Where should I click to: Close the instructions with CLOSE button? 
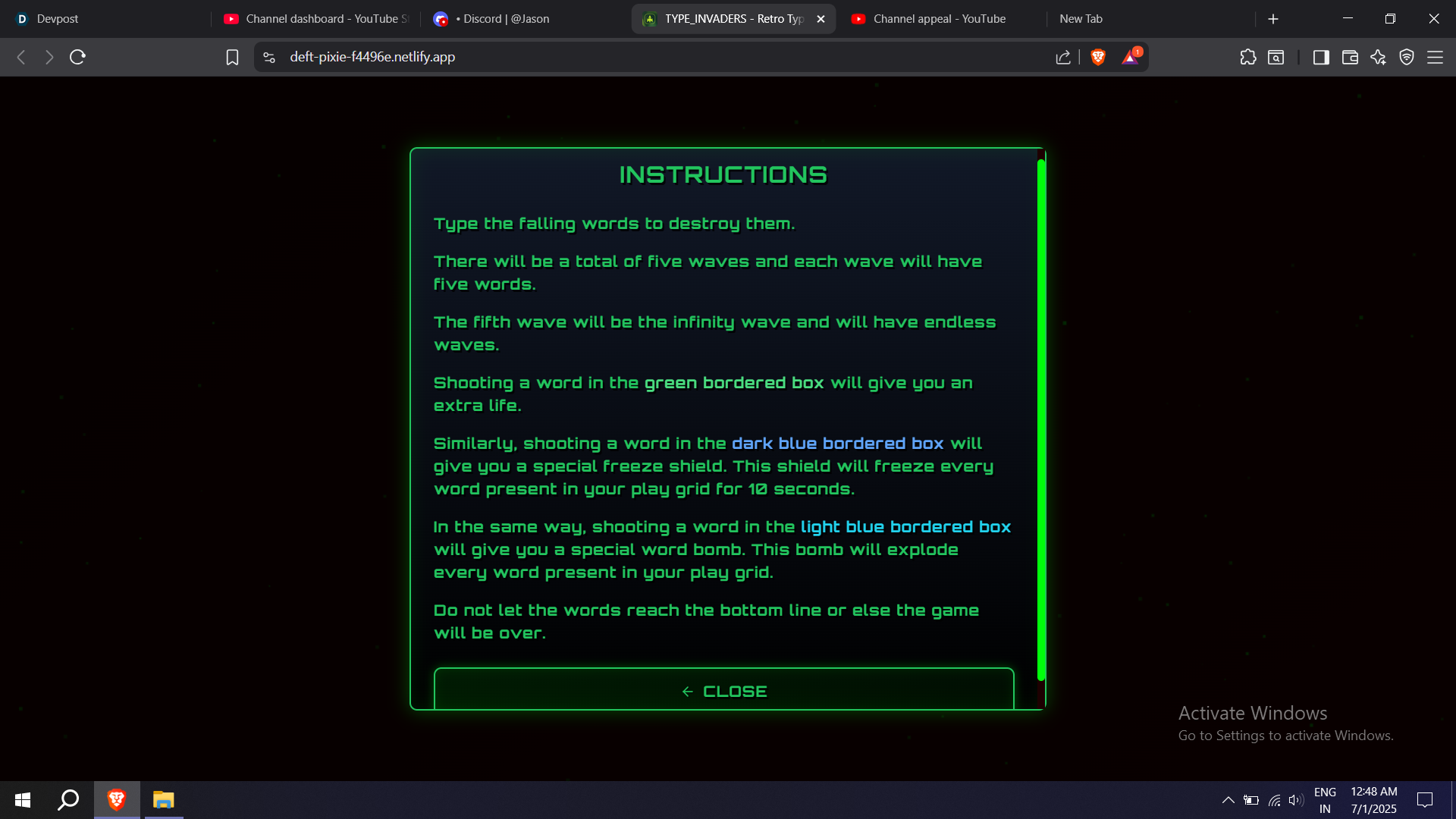723,691
